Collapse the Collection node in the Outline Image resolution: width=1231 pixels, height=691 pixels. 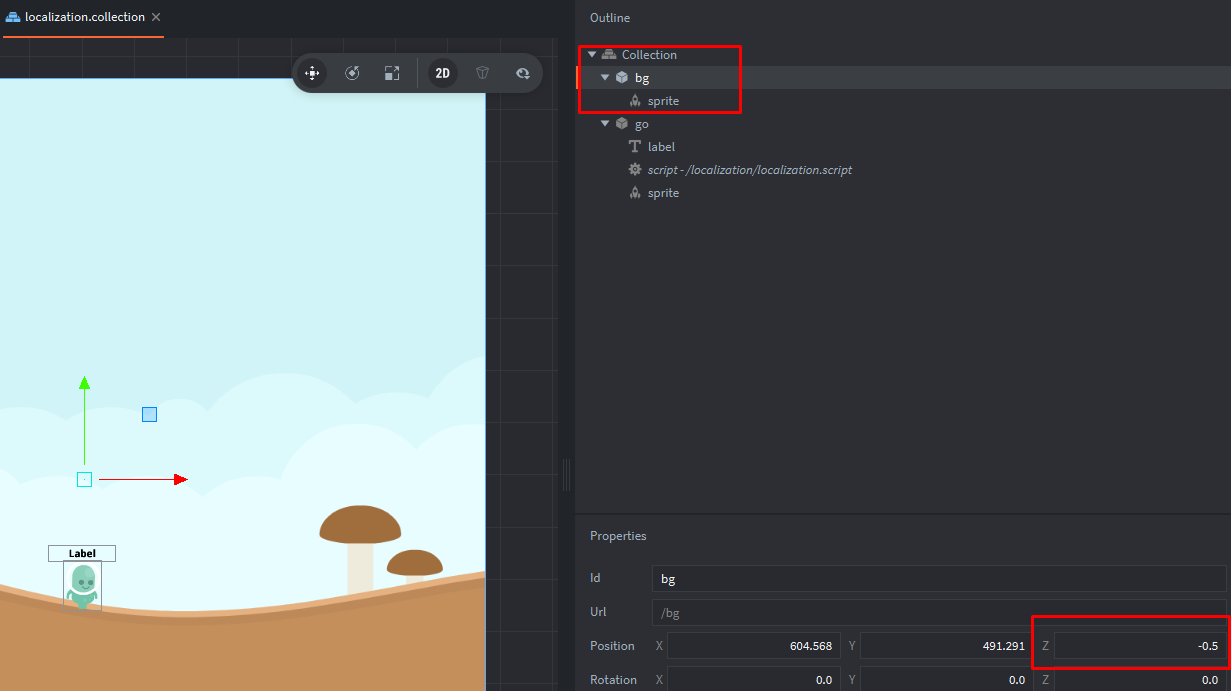[x=592, y=55]
